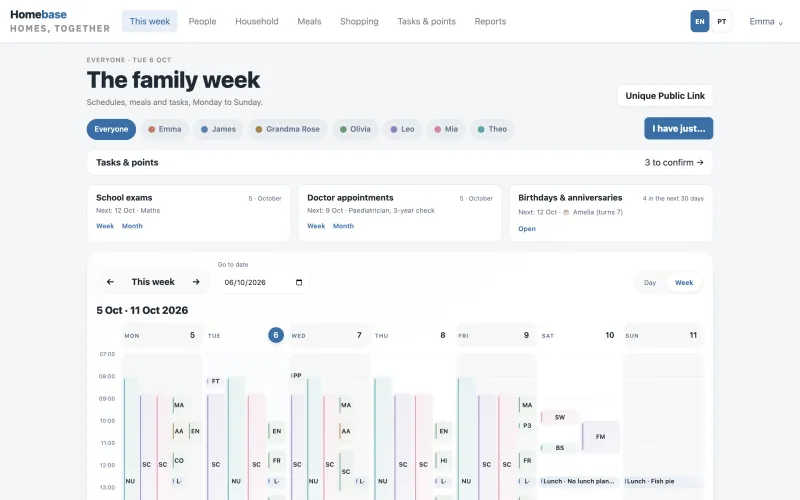Switch language to PT
Screen dimensions: 800x500
pyautogui.click(x=721, y=21)
